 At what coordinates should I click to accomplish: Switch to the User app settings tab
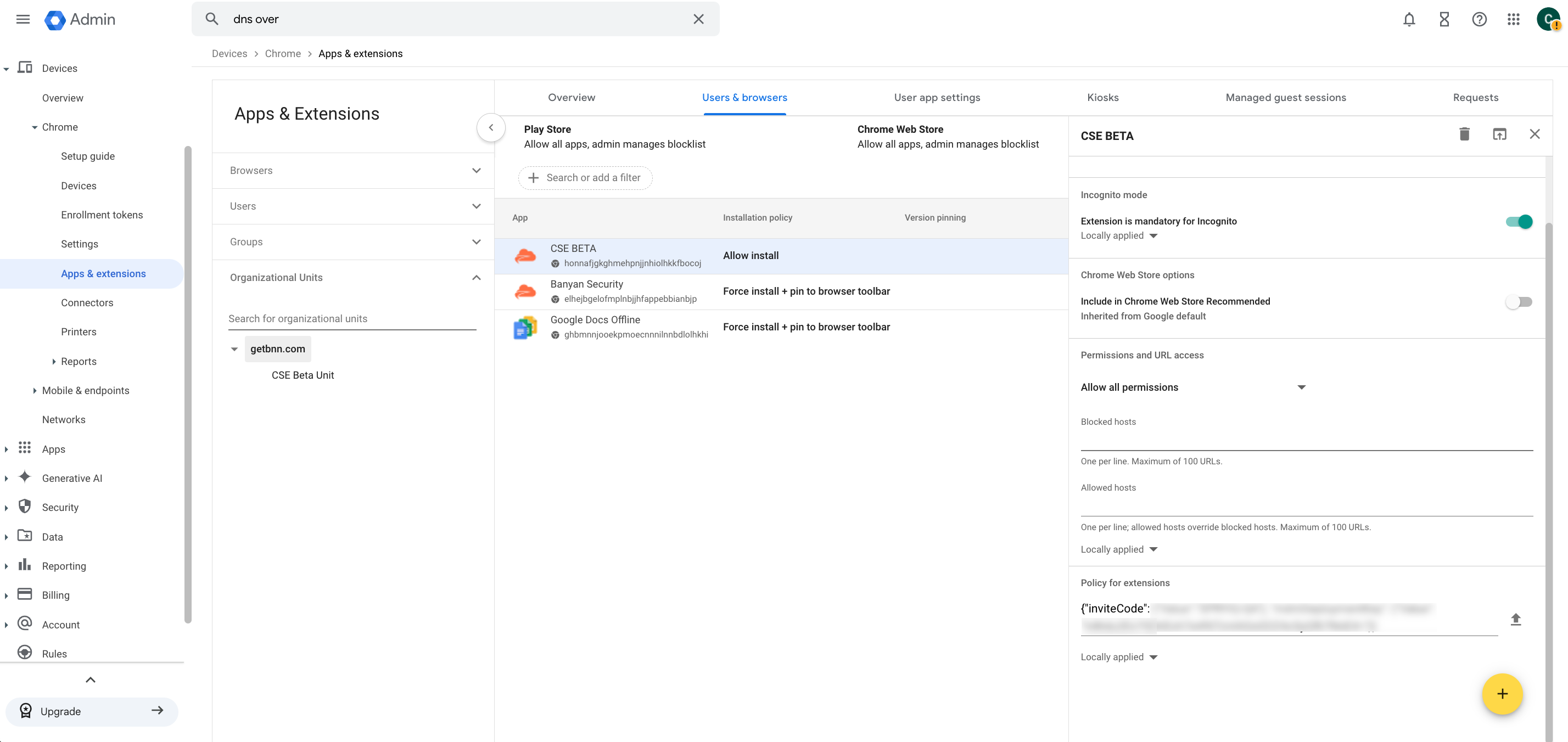click(936, 97)
